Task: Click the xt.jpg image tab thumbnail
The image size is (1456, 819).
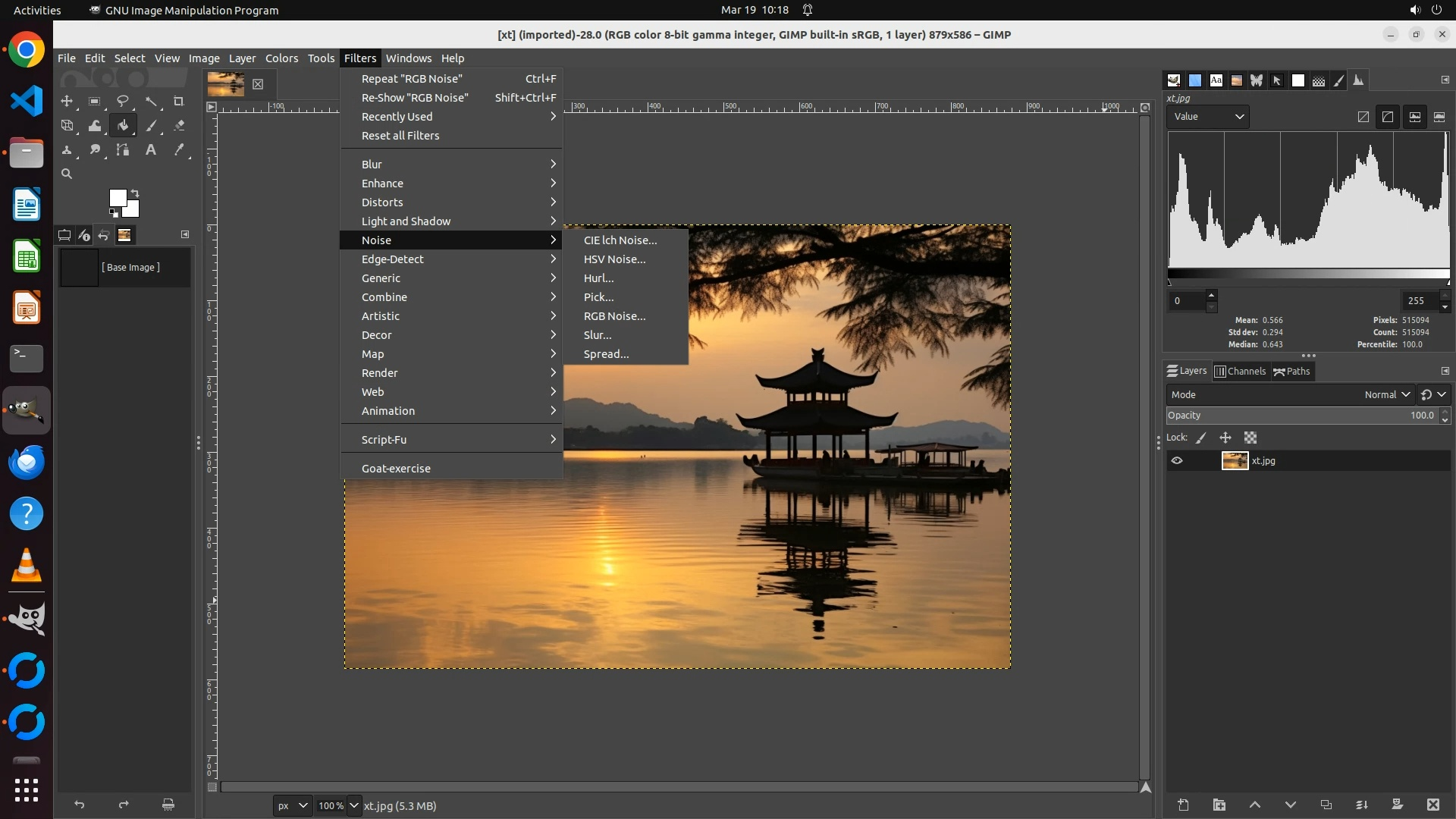Action: pos(226,83)
